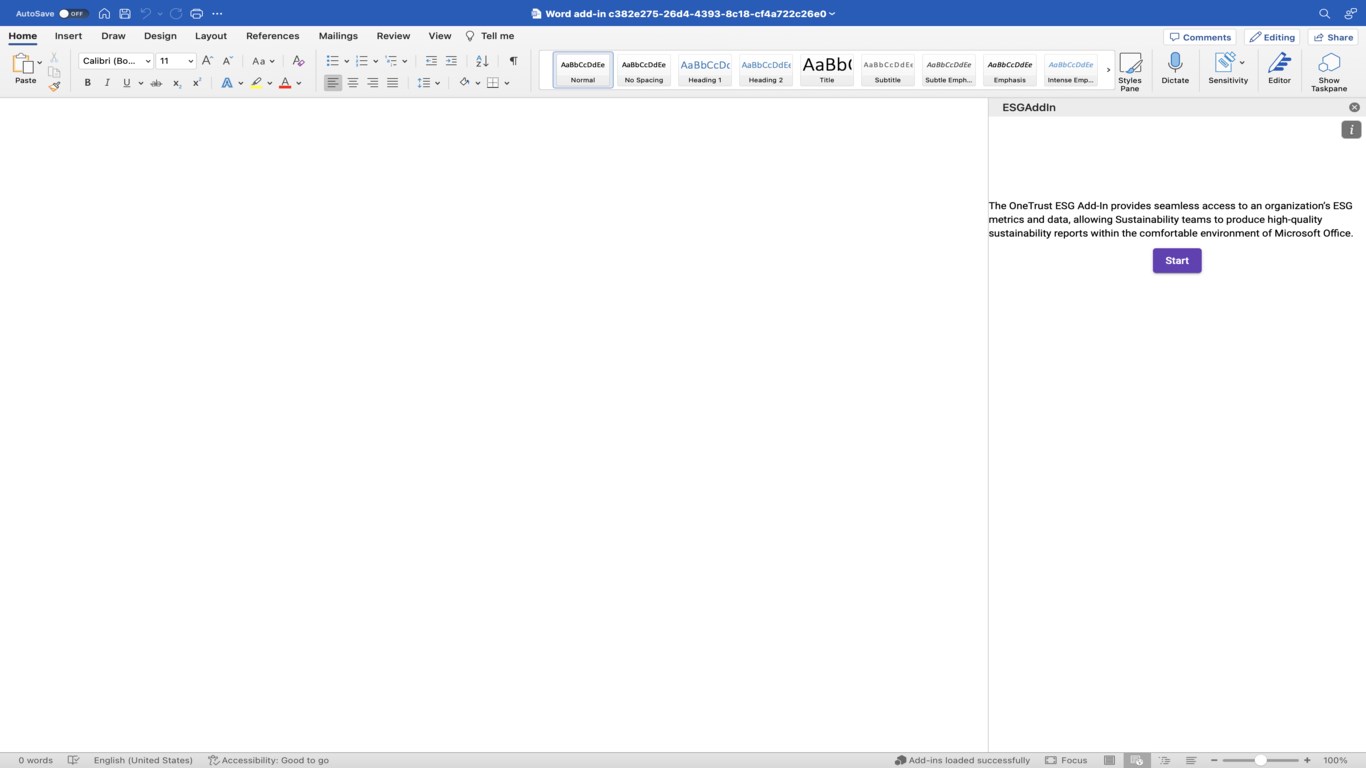The width and height of the screenshot is (1366, 768).
Task: Switch to the Layout tab
Action: tap(211, 36)
